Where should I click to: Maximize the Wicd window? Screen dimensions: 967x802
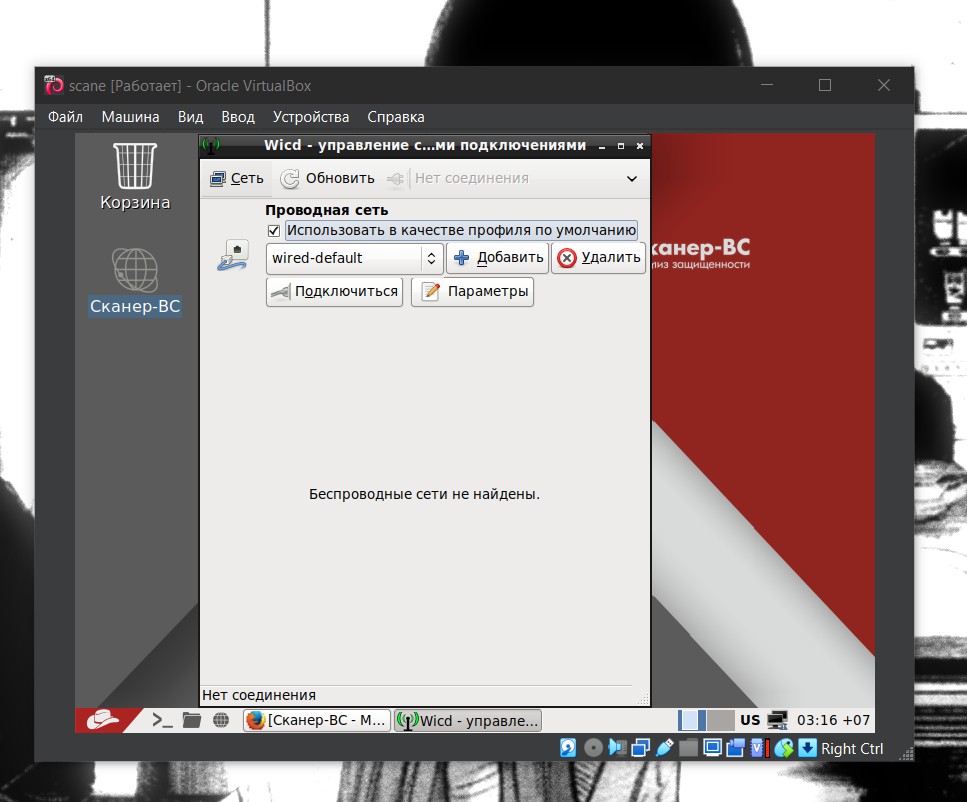621,146
